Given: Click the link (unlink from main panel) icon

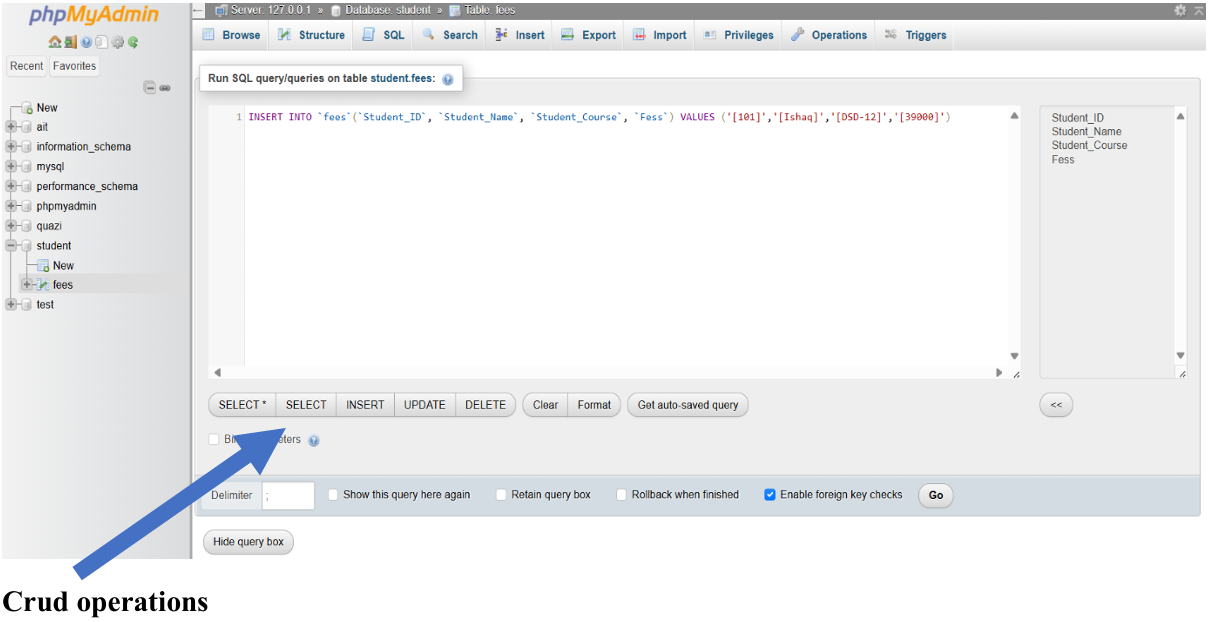Looking at the screenshot, I should click(x=165, y=88).
